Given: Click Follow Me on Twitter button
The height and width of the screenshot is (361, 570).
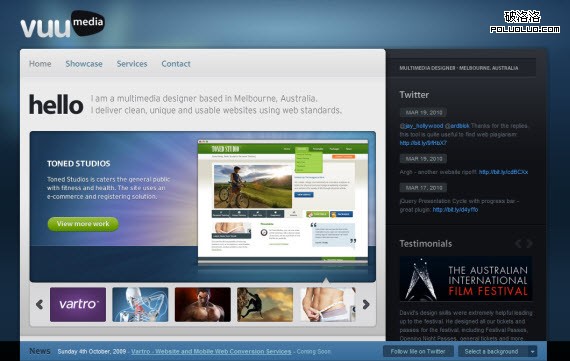Looking at the screenshot, I should click(418, 352).
